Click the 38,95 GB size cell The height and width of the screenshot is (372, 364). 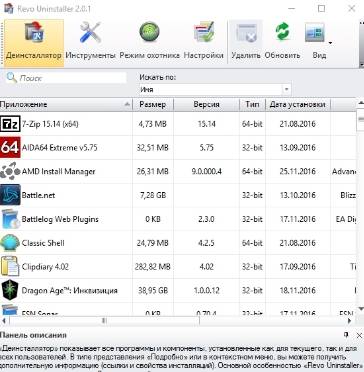click(153, 291)
